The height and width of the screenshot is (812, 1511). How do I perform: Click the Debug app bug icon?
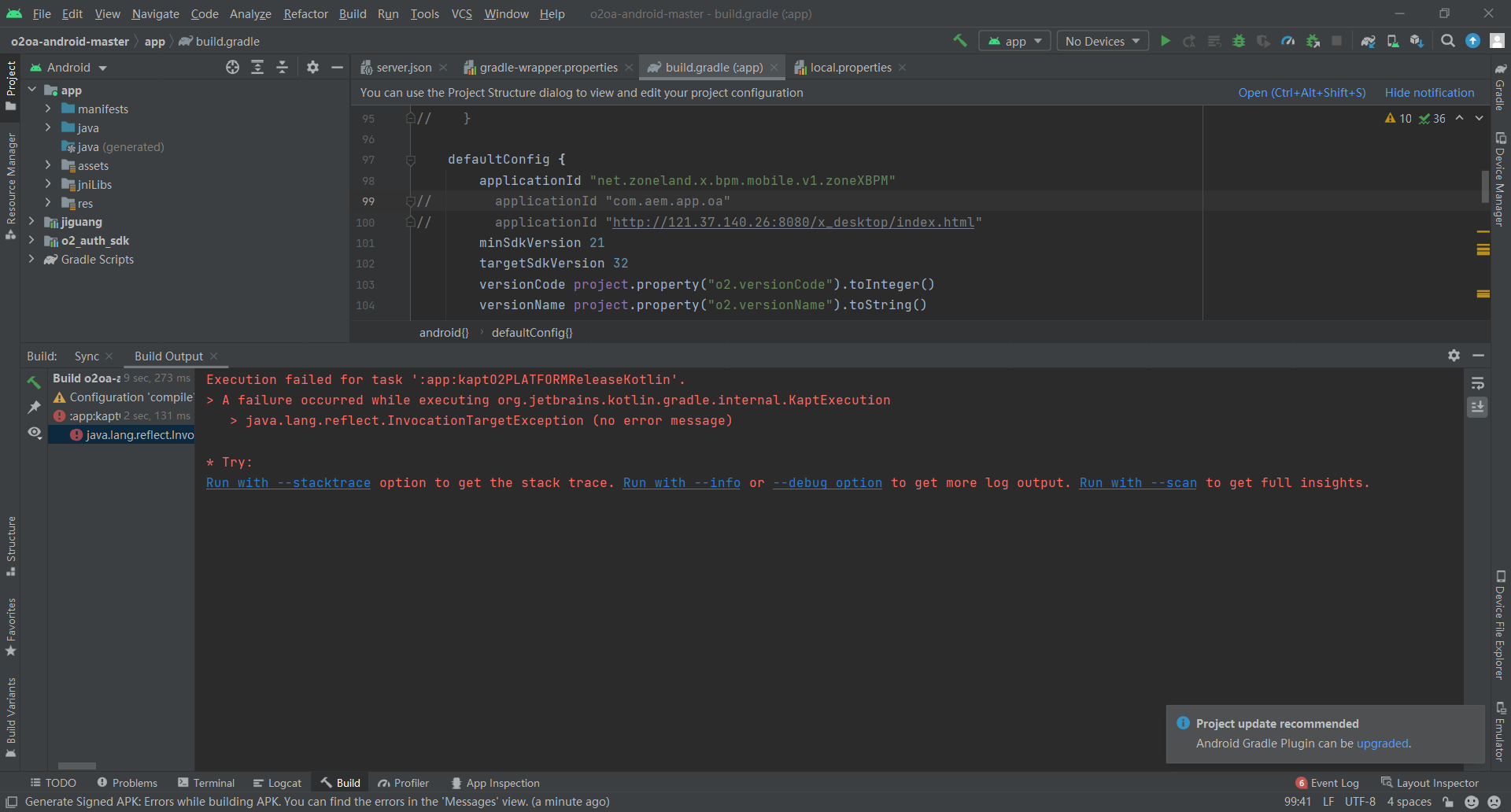click(1239, 41)
